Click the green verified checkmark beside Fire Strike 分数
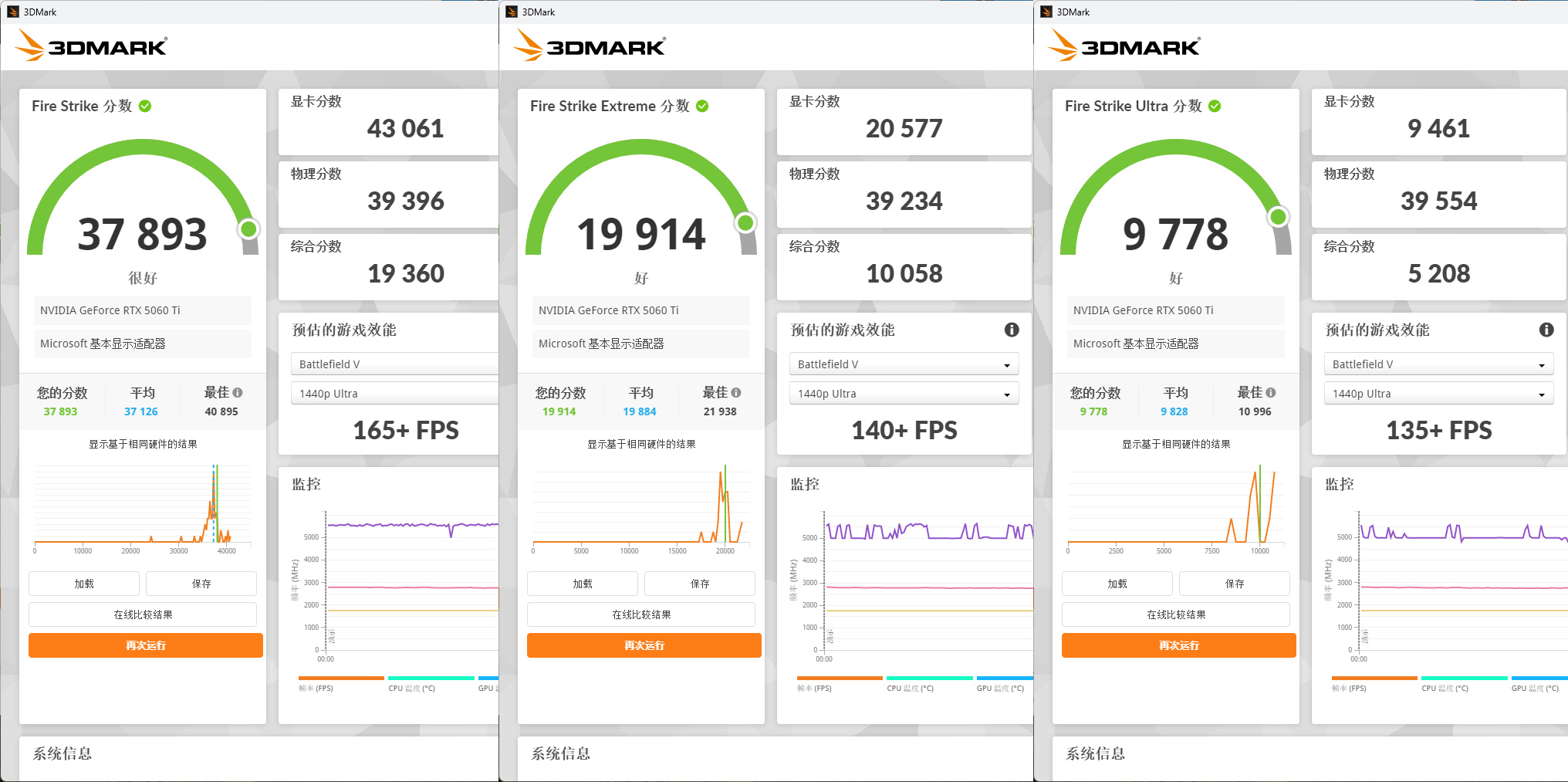Screen dimensions: 1568x782 145,106
